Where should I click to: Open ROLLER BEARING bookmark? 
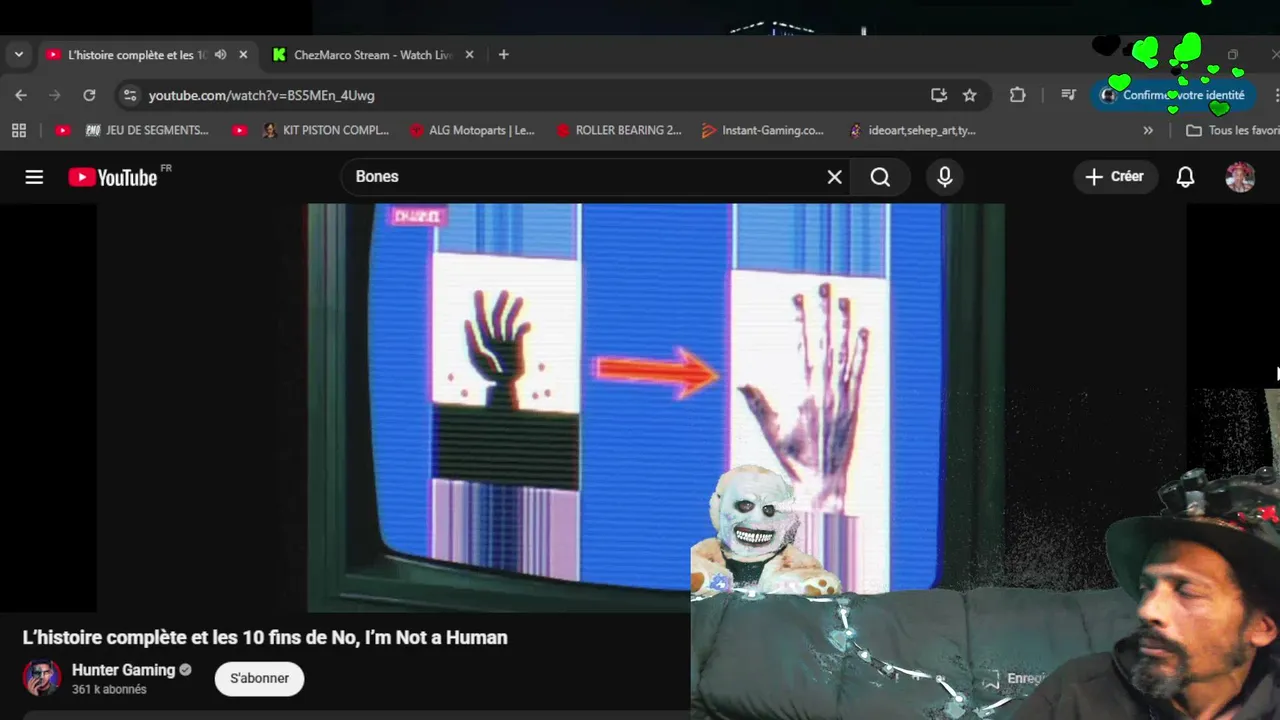[619, 130]
